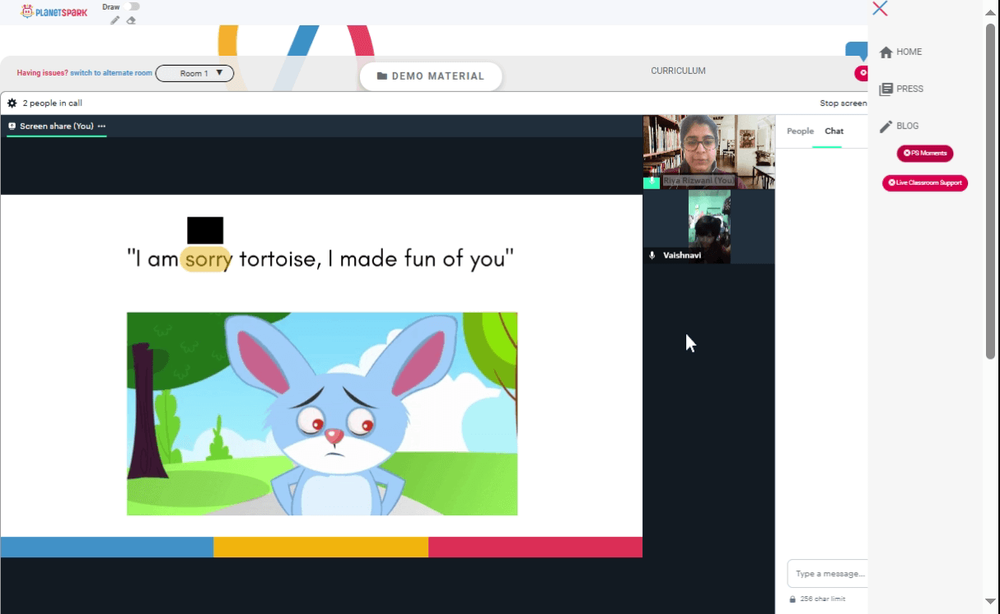
Task: Open the Room 1 dropdown
Action: (195, 73)
